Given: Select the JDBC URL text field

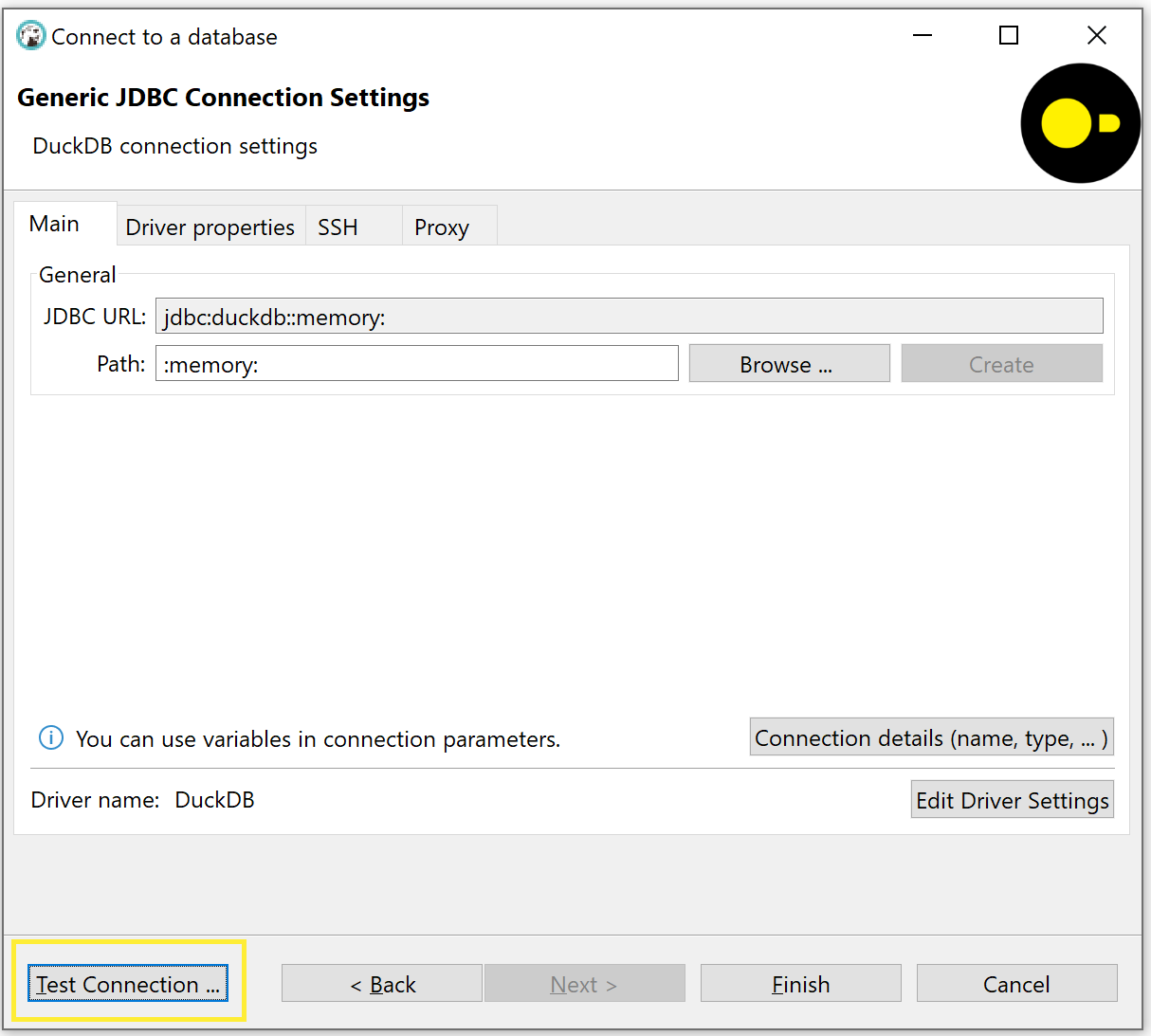Looking at the screenshot, I should [x=630, y=315].
